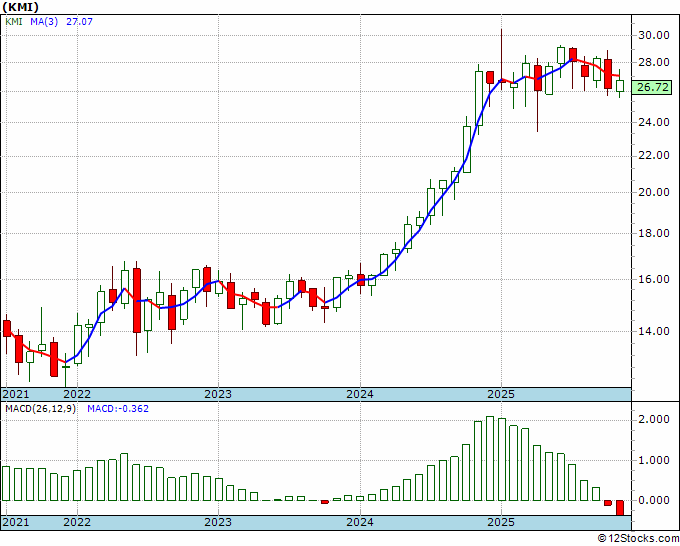The height and width of the screenshot is (546, 680).
Task: Click 2021 on the MACD timeline
Action: 16,522
